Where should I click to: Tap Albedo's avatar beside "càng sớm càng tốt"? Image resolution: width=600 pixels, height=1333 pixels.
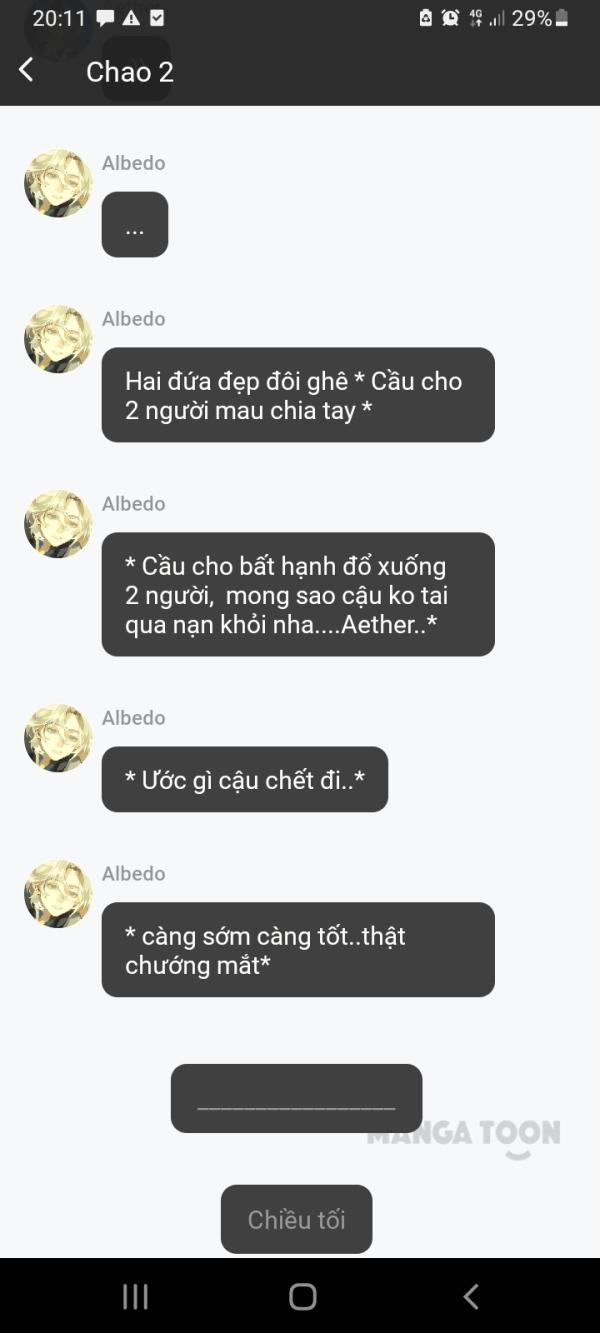[58, 894]
